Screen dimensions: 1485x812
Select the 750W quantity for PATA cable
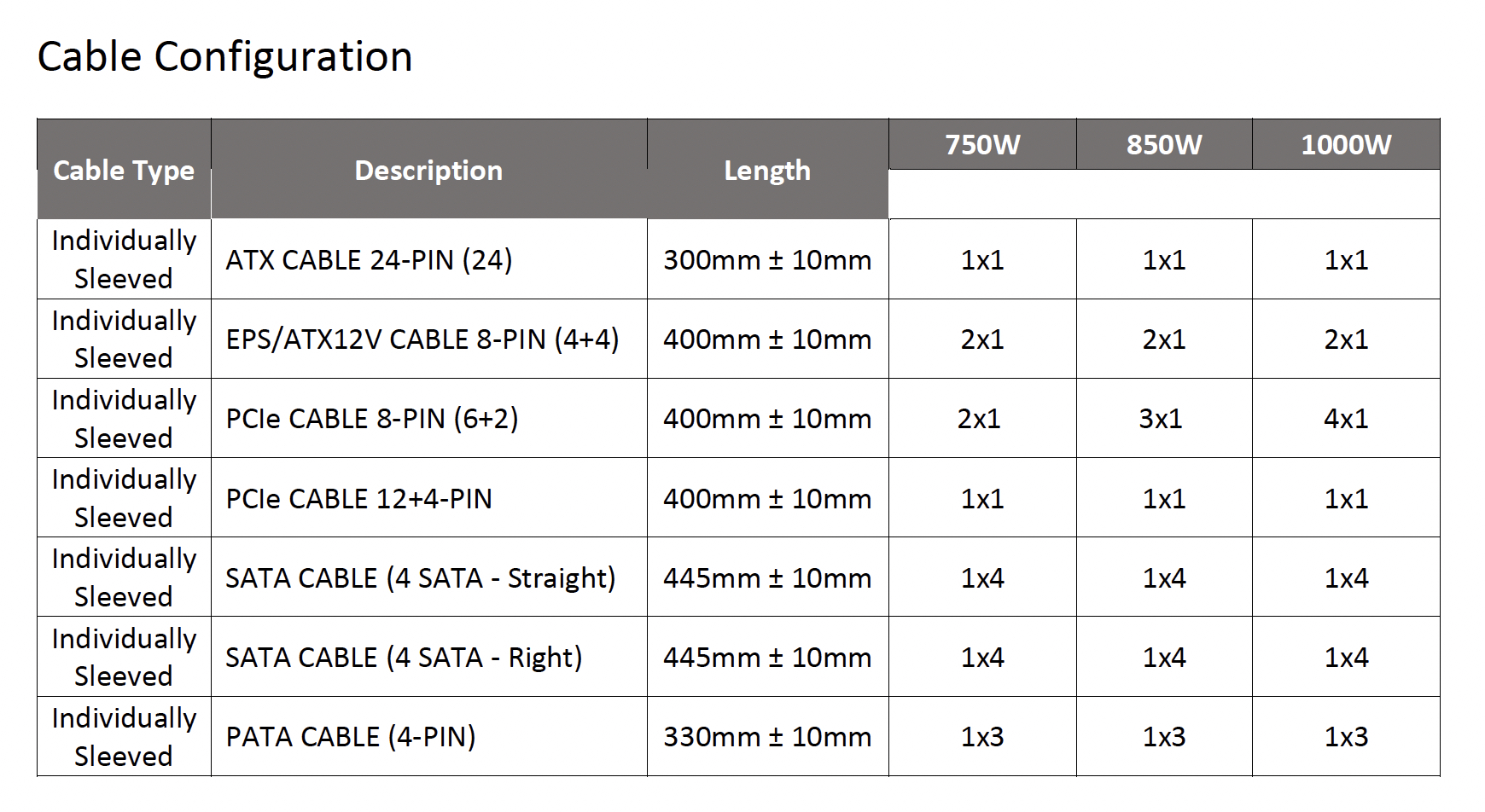(x=982, y=737)
